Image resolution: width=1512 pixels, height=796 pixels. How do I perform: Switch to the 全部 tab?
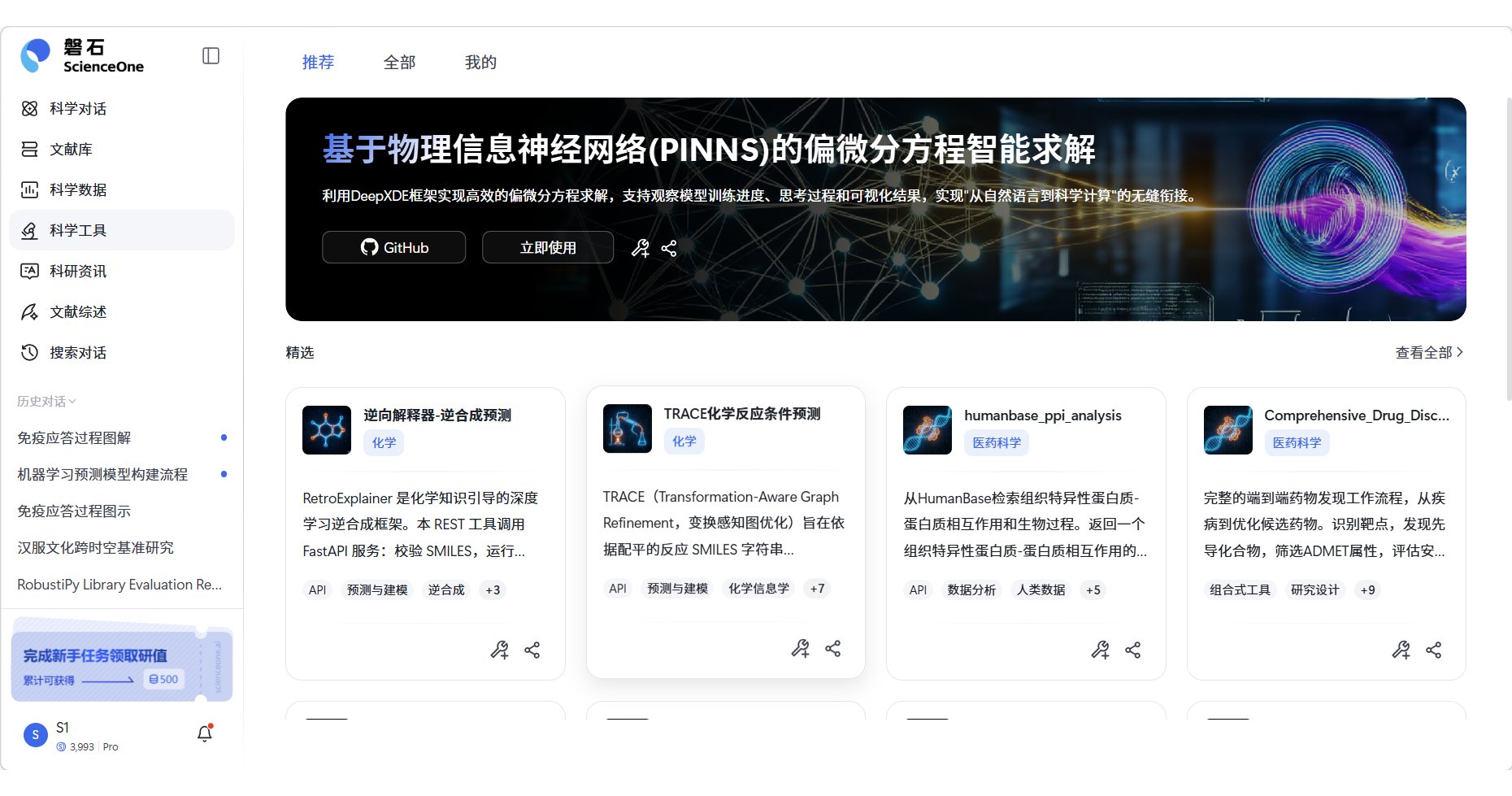(x=399, y=62)
